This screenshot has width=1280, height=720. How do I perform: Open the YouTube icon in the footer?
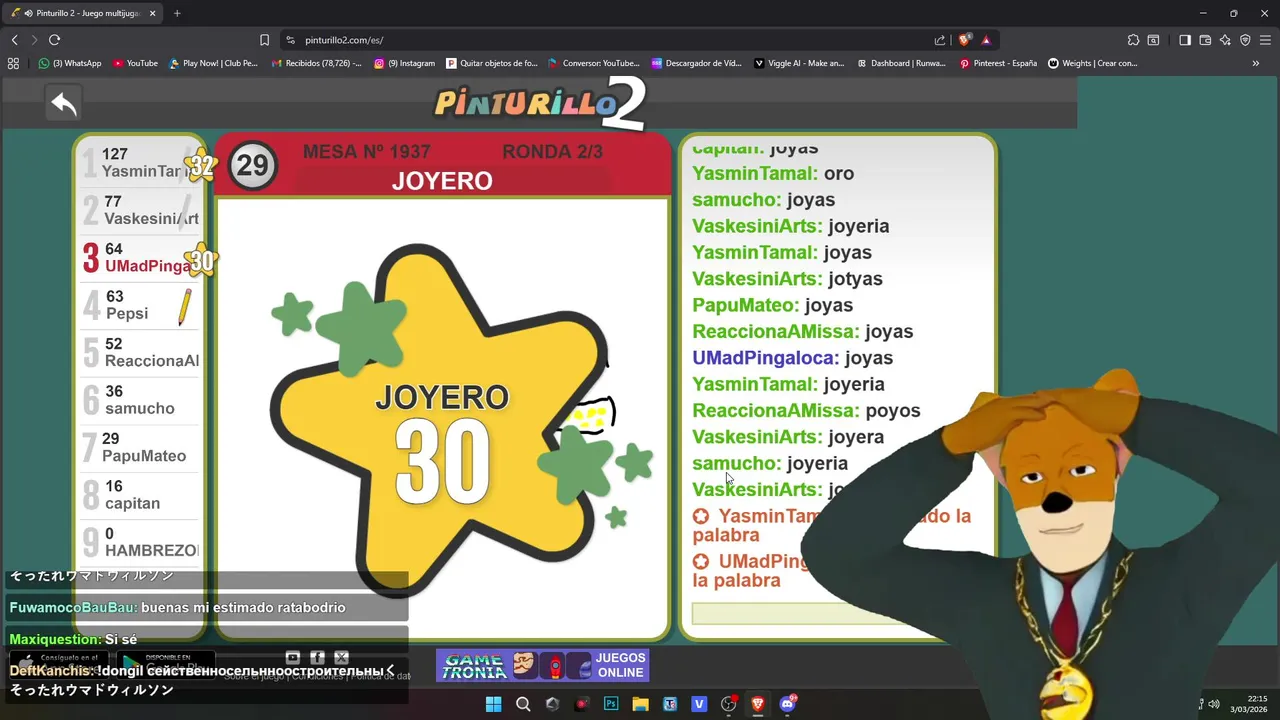(x=293, y=657)
